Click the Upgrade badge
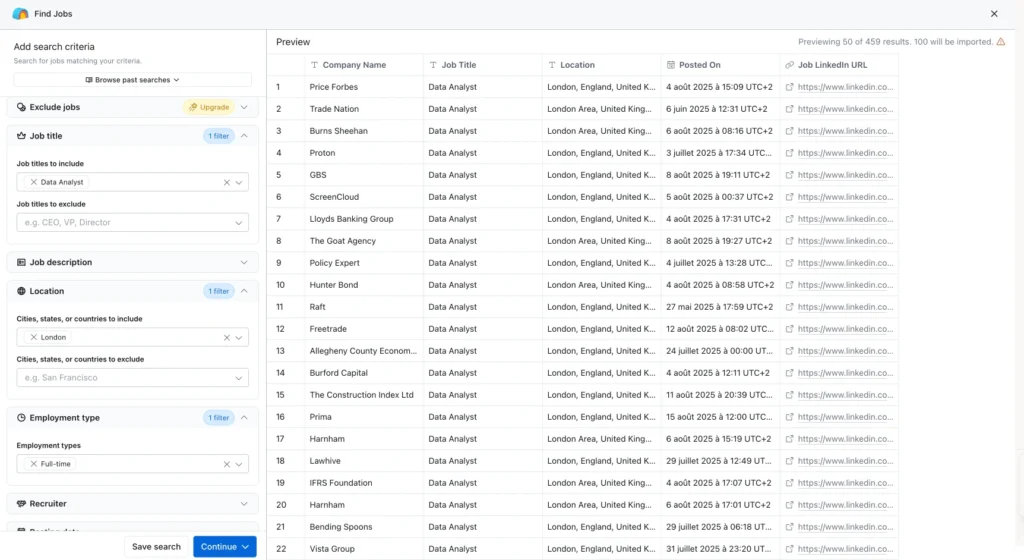 click(208, 107)
